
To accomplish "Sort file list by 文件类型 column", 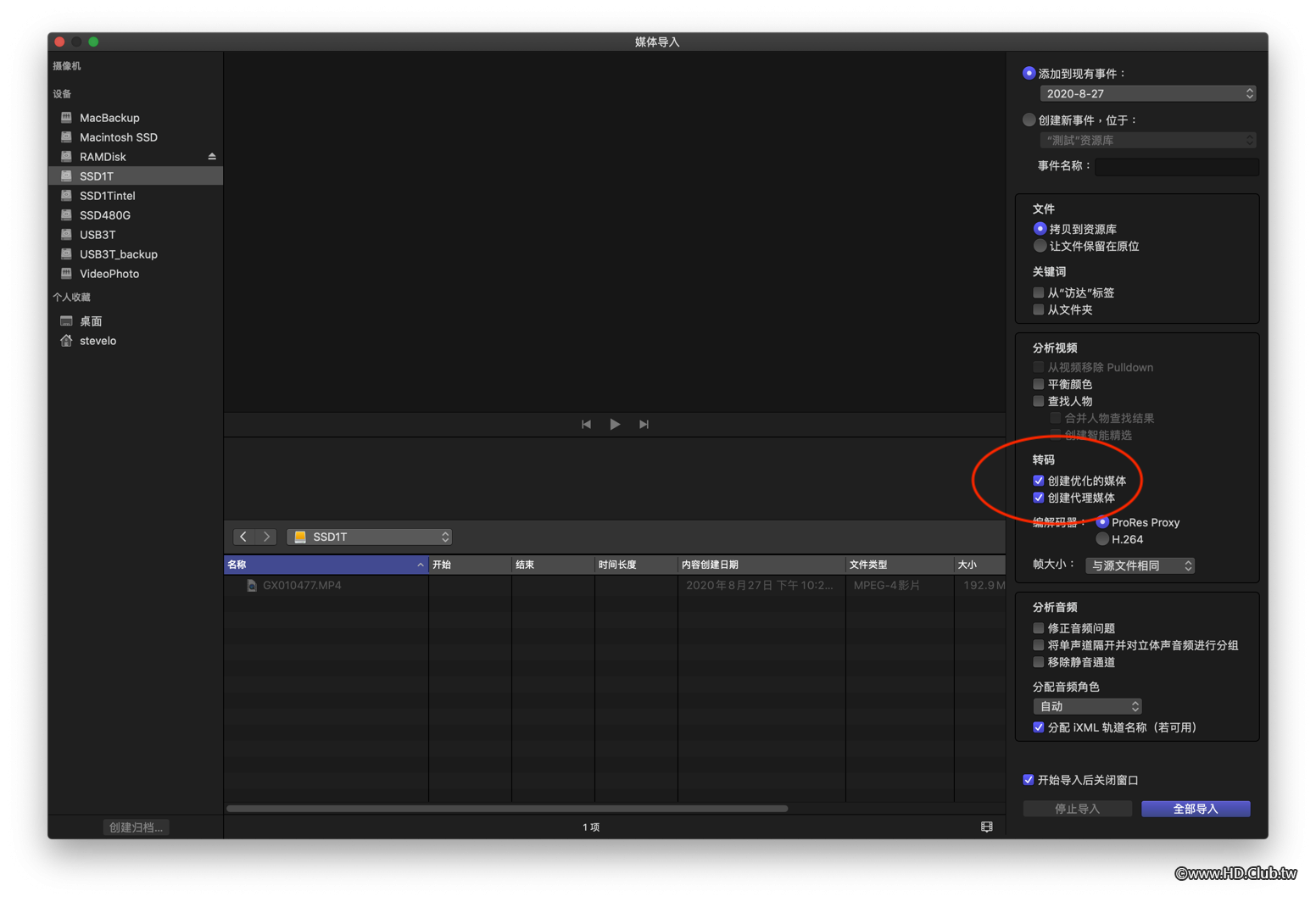I will [900, 565].
